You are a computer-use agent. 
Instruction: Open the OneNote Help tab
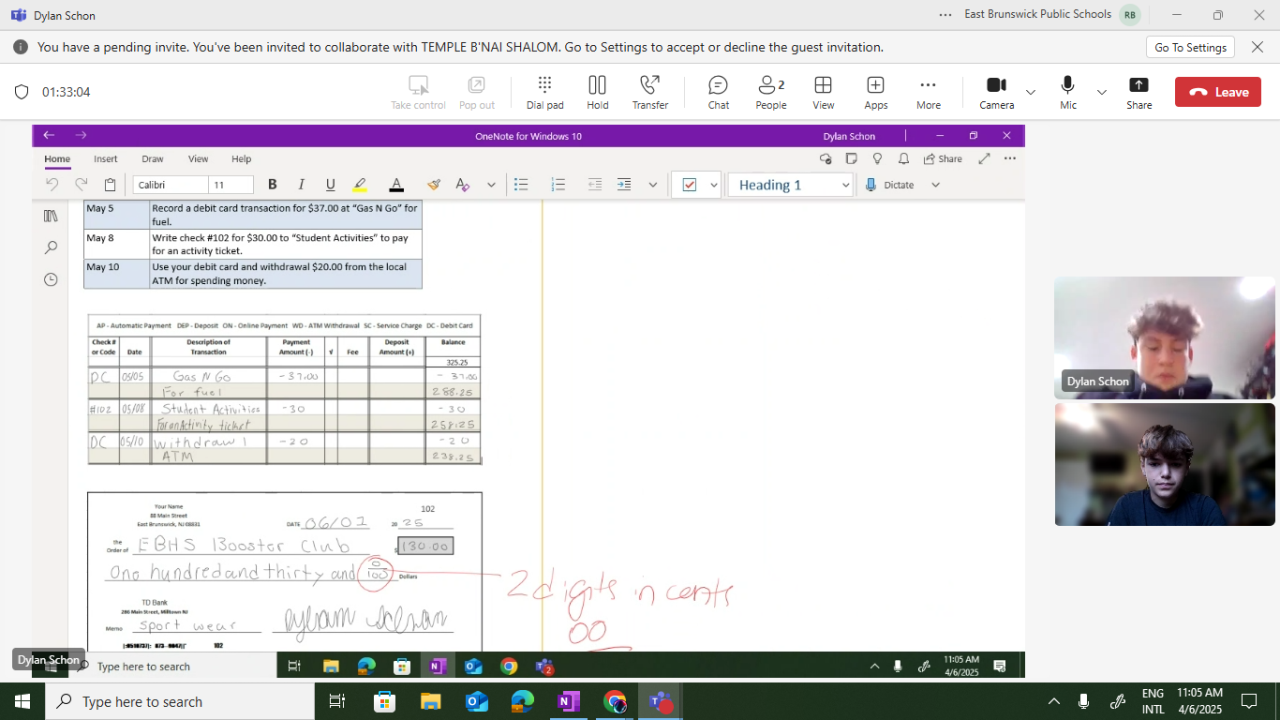coord(241,159)
